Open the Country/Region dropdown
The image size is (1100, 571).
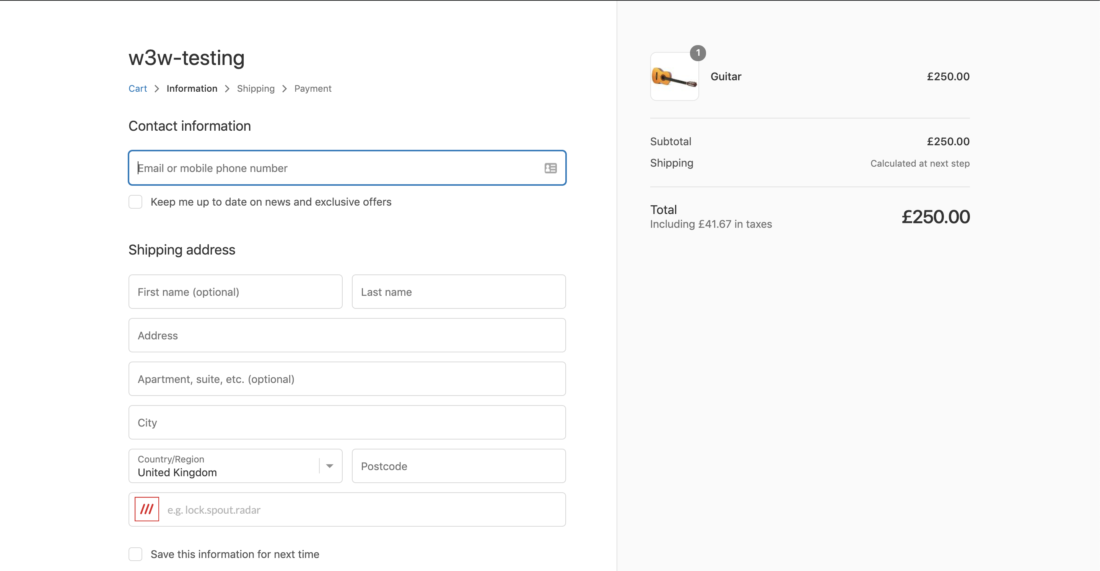click(235, 466)
